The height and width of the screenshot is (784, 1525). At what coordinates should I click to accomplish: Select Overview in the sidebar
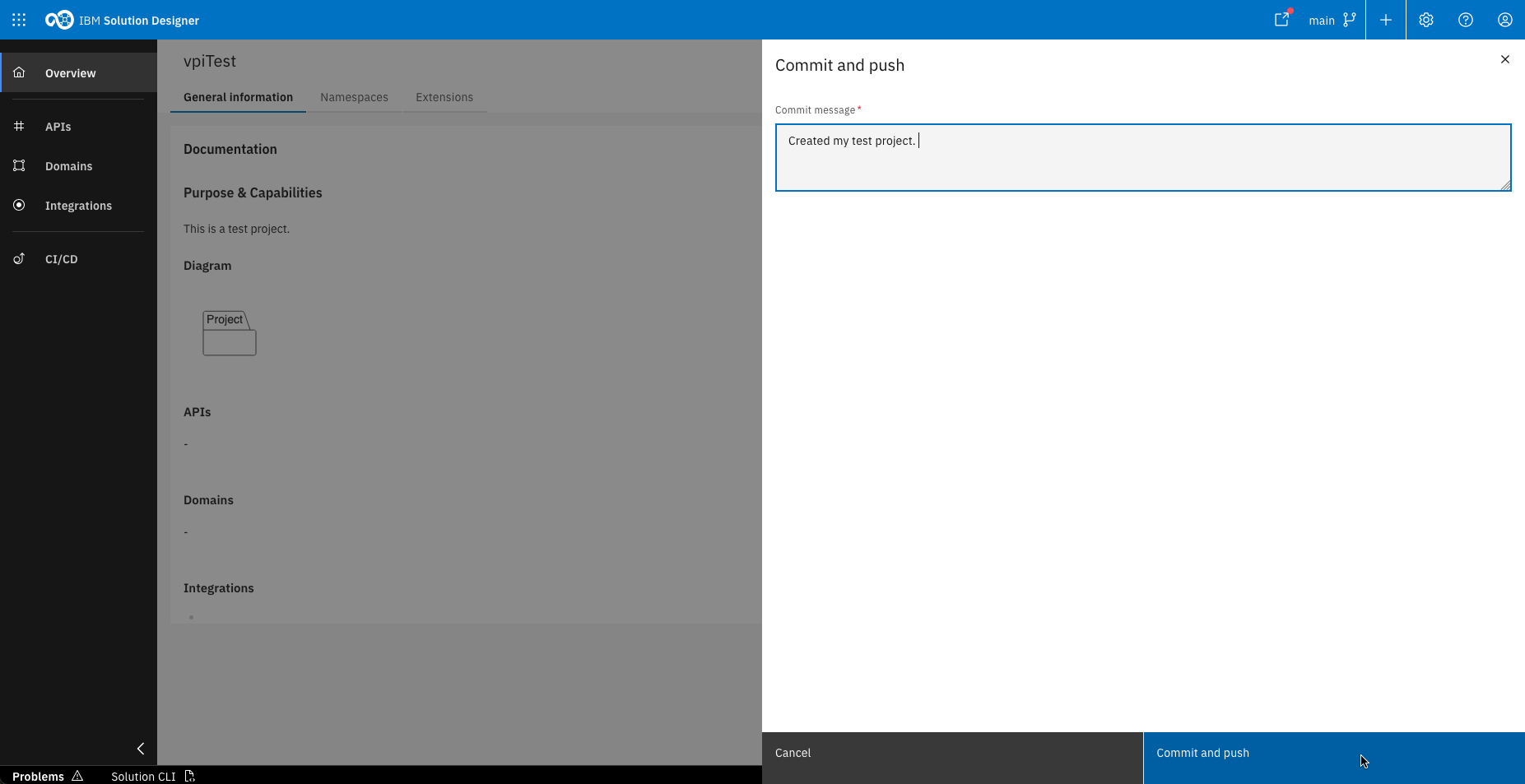tap(70, 72)
